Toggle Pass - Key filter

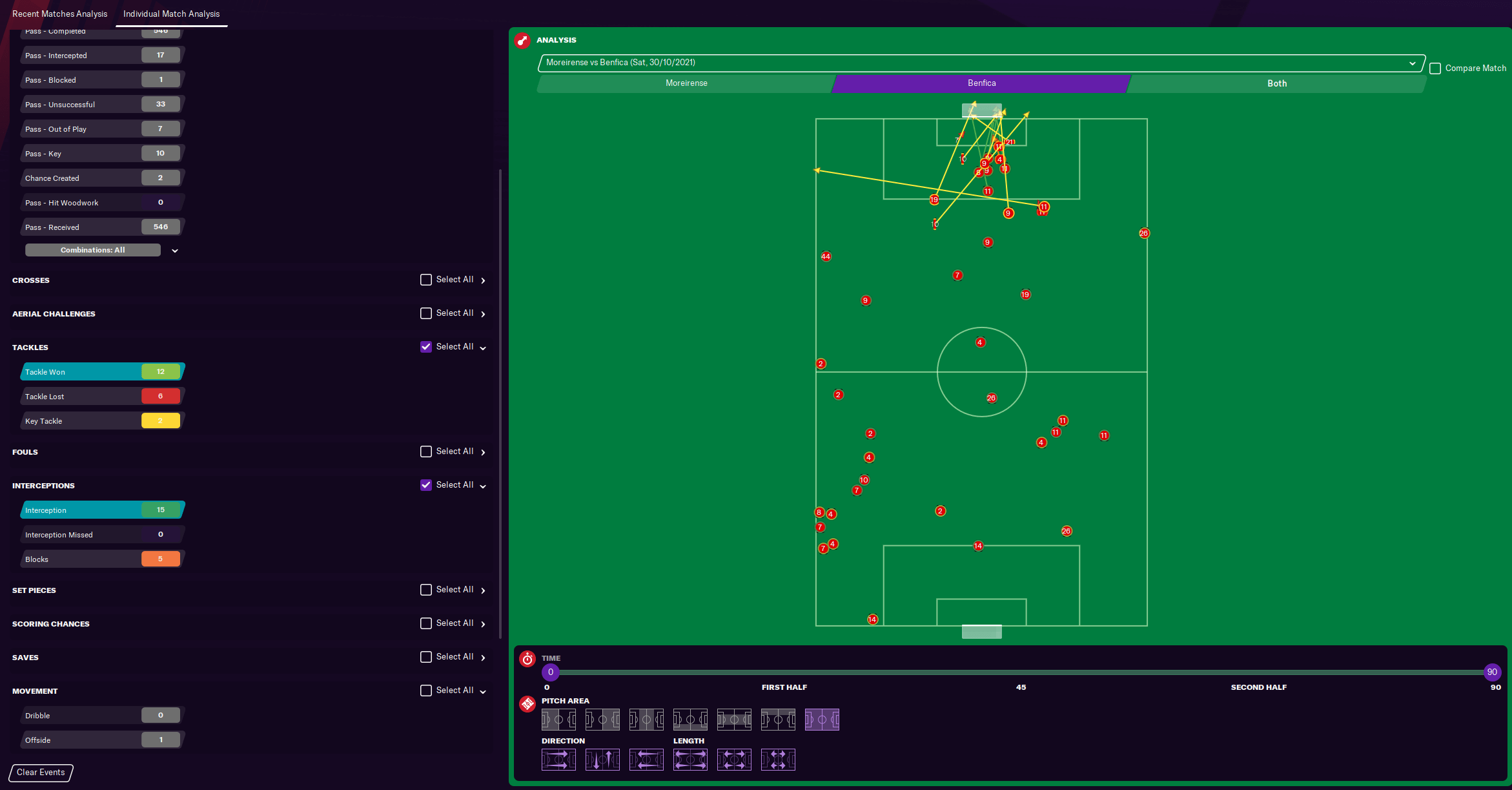(103, 154)
